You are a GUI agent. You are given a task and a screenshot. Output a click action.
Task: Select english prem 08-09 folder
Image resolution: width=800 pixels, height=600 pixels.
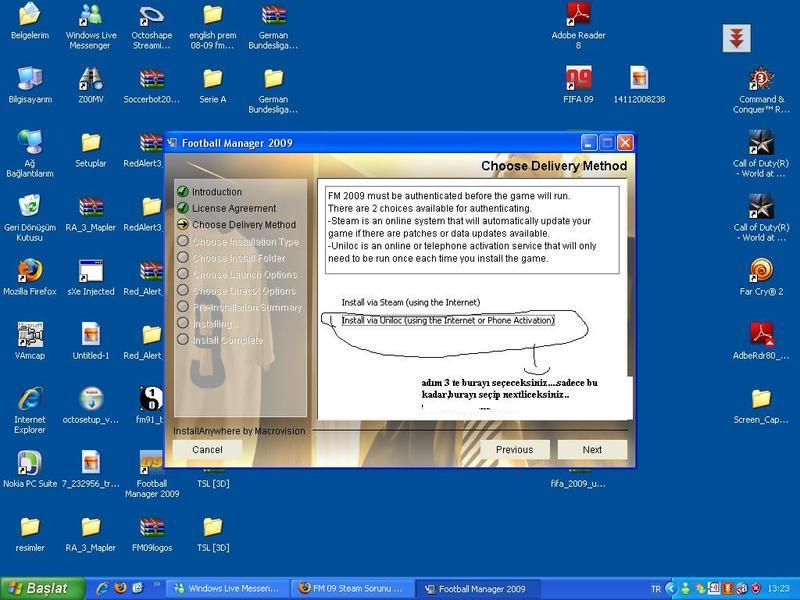click(213, 27)
